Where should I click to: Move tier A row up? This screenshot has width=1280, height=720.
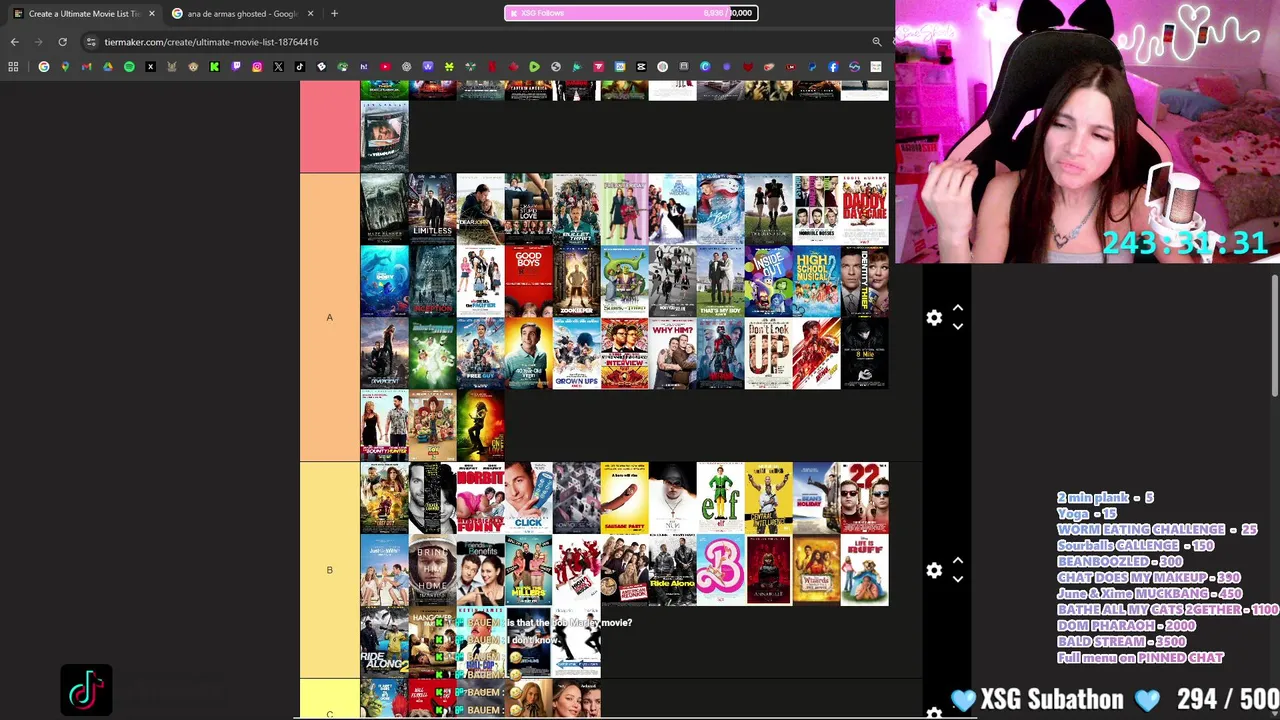[x=958, y=308]
